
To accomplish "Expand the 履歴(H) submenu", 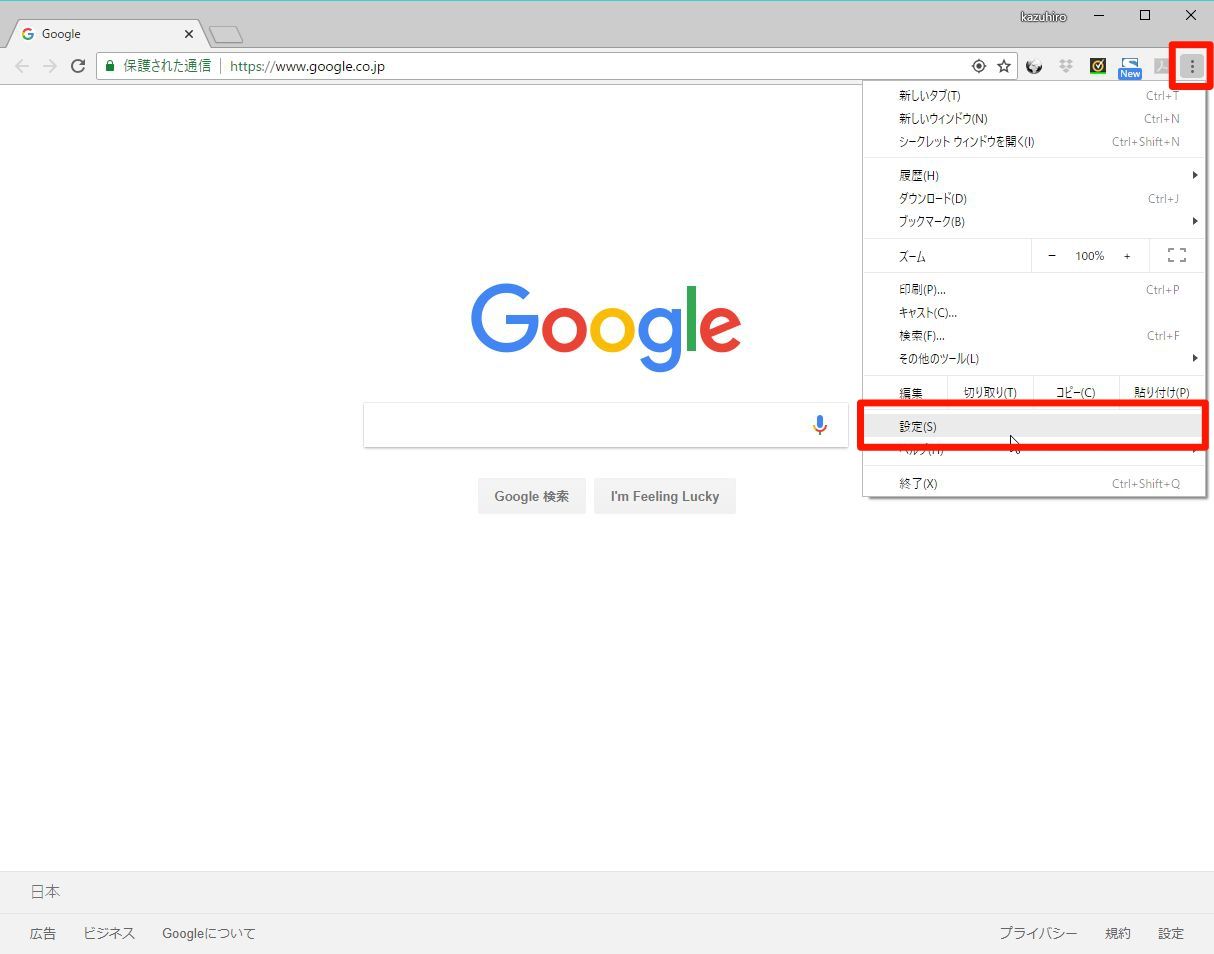I will [1035, 176].
